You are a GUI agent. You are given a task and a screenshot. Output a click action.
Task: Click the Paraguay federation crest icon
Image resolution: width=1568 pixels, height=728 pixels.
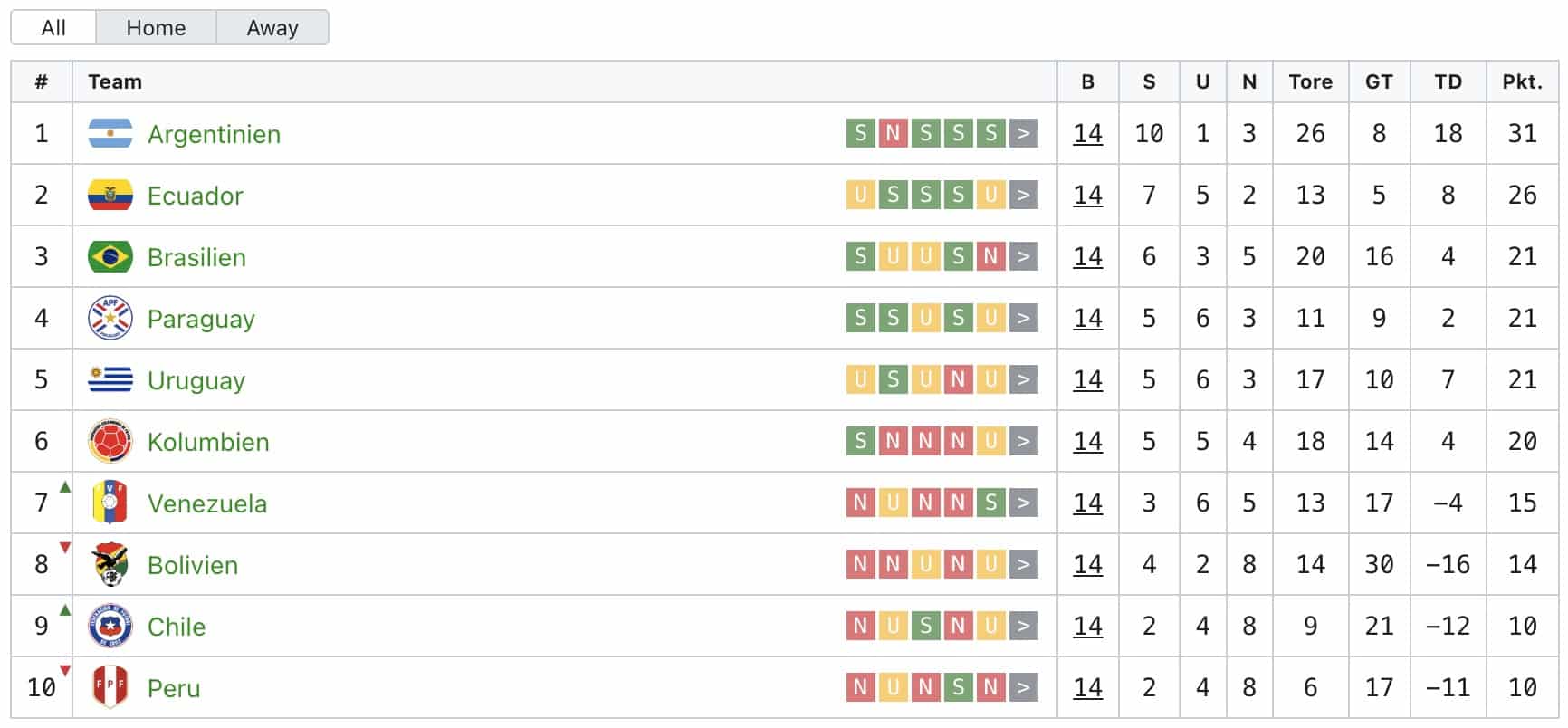tap(110, 319)
